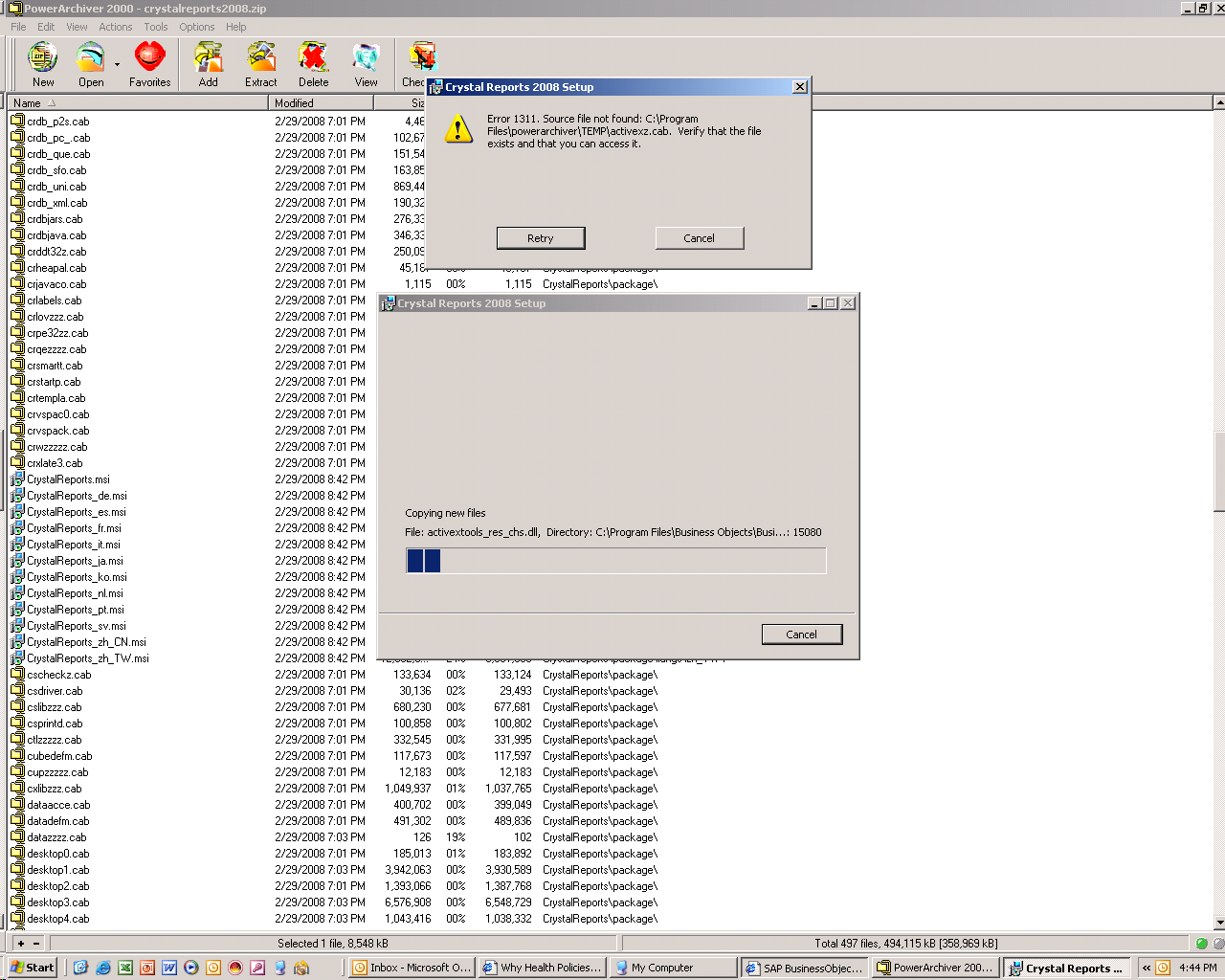Click the Total 497 files status text
The image size is (1225, 980).
[x=905, y=944]
